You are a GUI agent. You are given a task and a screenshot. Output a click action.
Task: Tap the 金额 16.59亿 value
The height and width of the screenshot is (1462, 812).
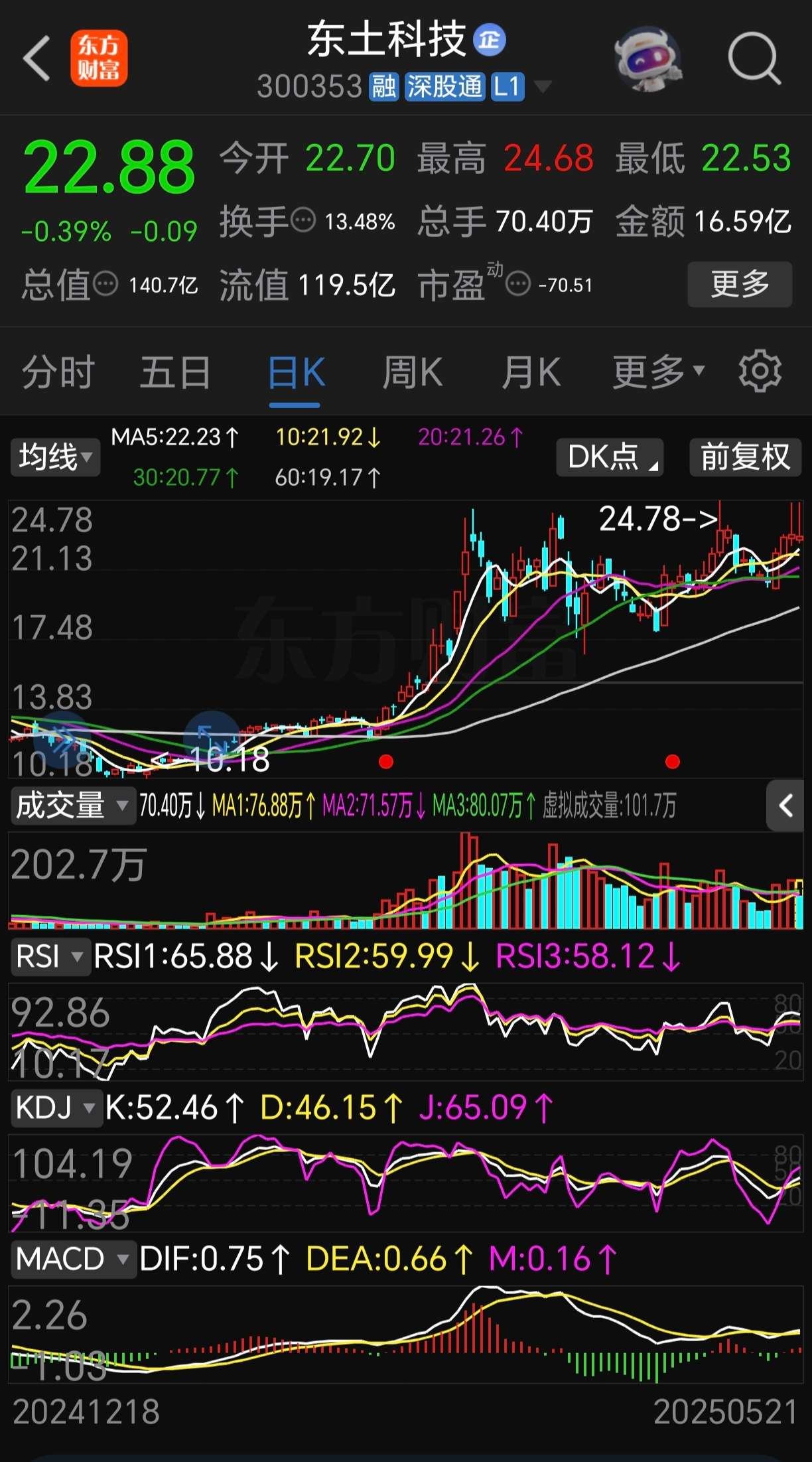(742, 221)
